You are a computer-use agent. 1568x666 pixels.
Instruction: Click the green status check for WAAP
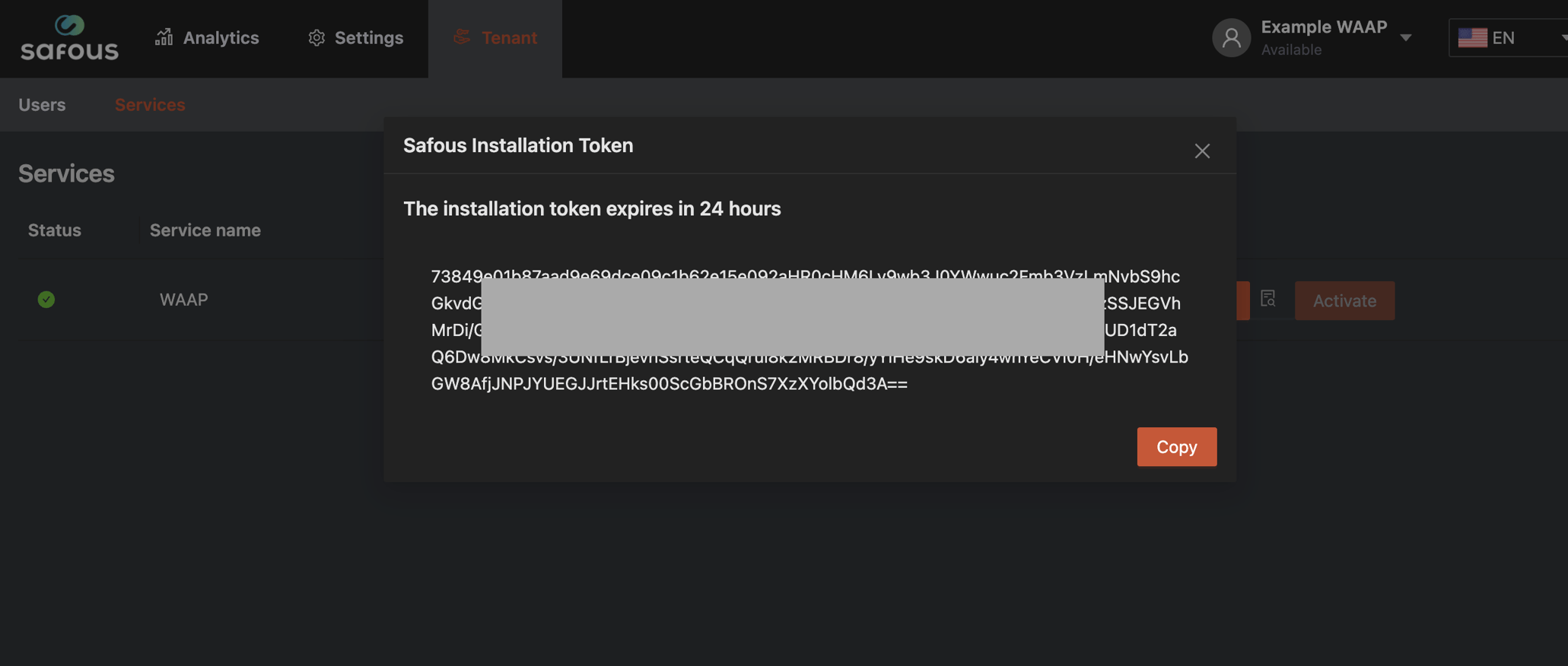click(46, 300)
